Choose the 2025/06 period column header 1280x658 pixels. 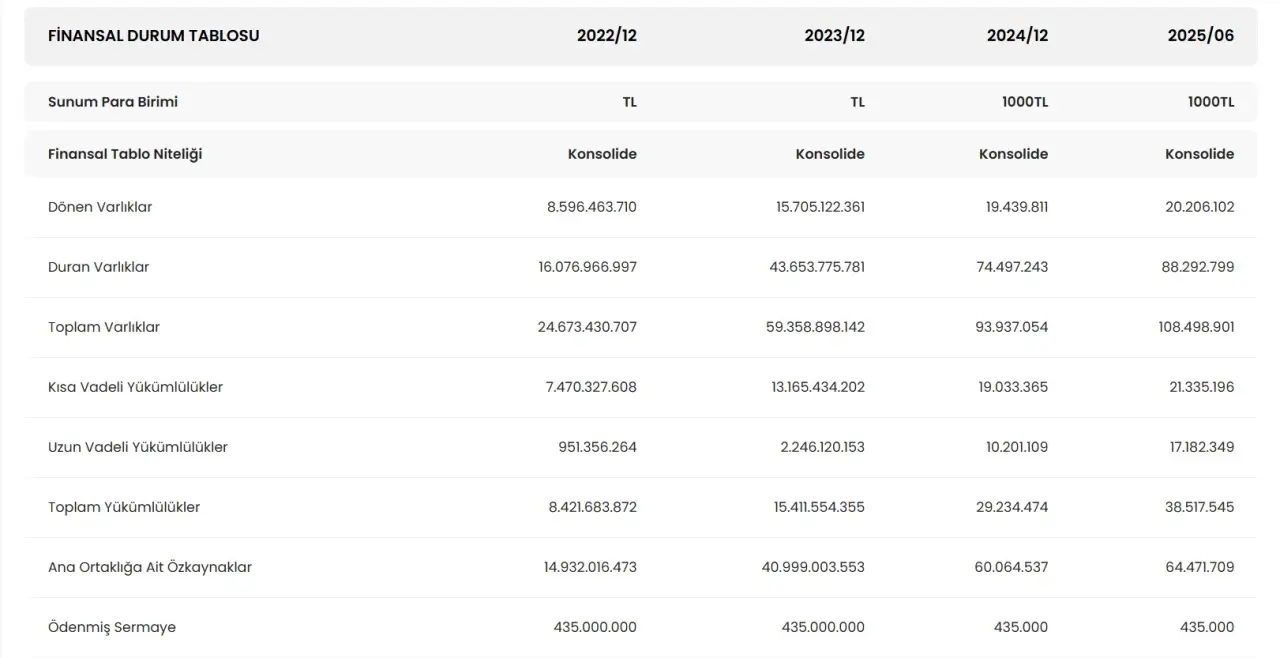pos(1200,36)
